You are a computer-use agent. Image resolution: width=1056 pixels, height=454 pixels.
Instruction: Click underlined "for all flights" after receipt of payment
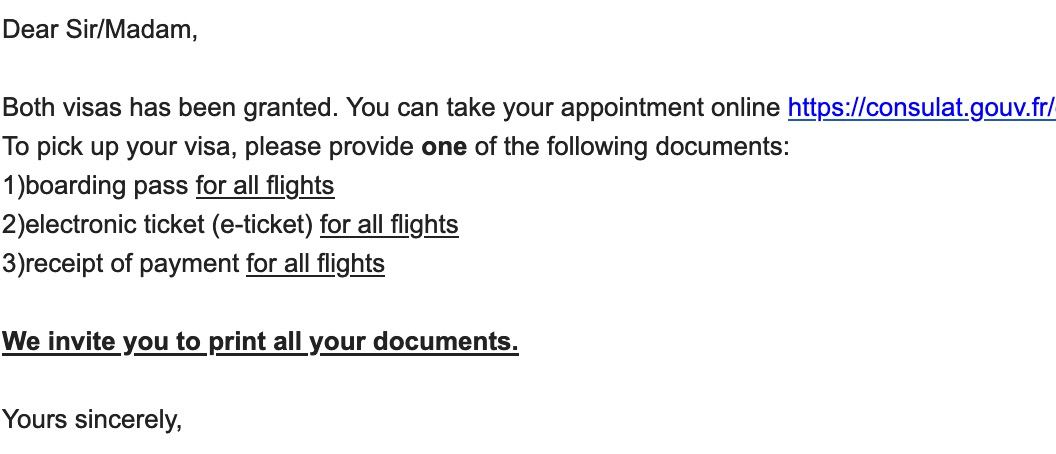(x=315, y=264)
